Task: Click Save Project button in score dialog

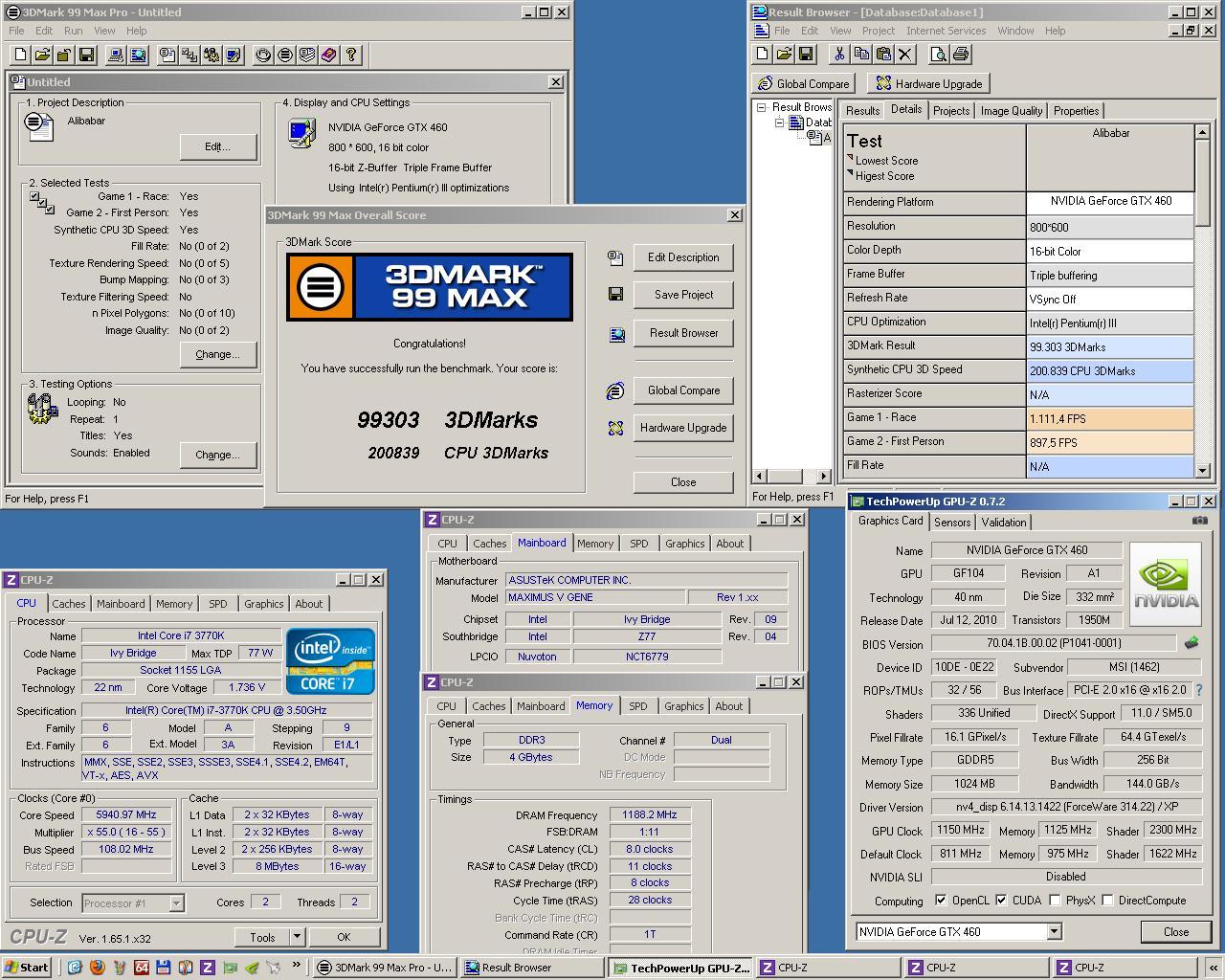Action: (683, 295)
